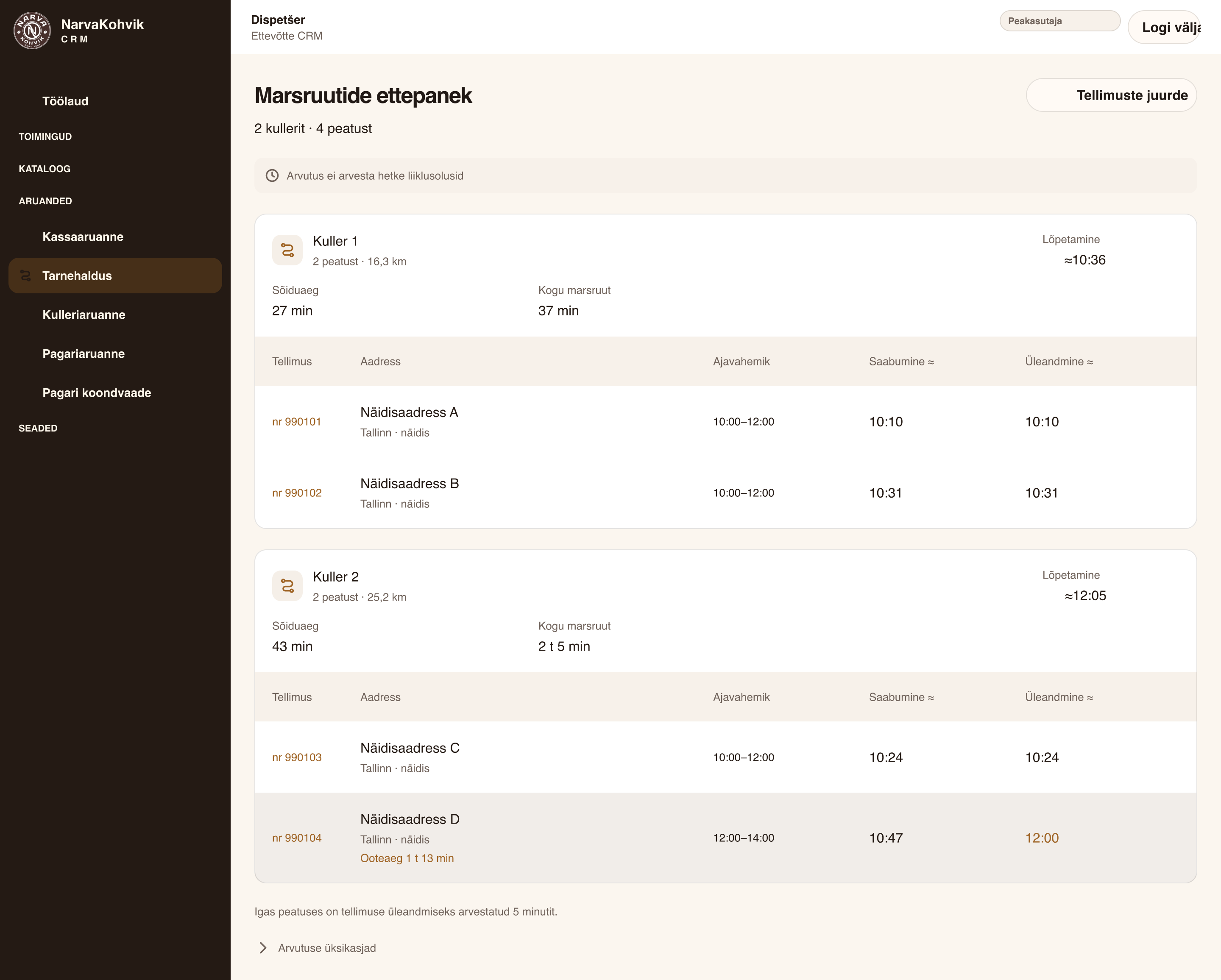
Task: Click the 2 peatust · 25,2 km subtitle
Action: (x=360, y=597)
